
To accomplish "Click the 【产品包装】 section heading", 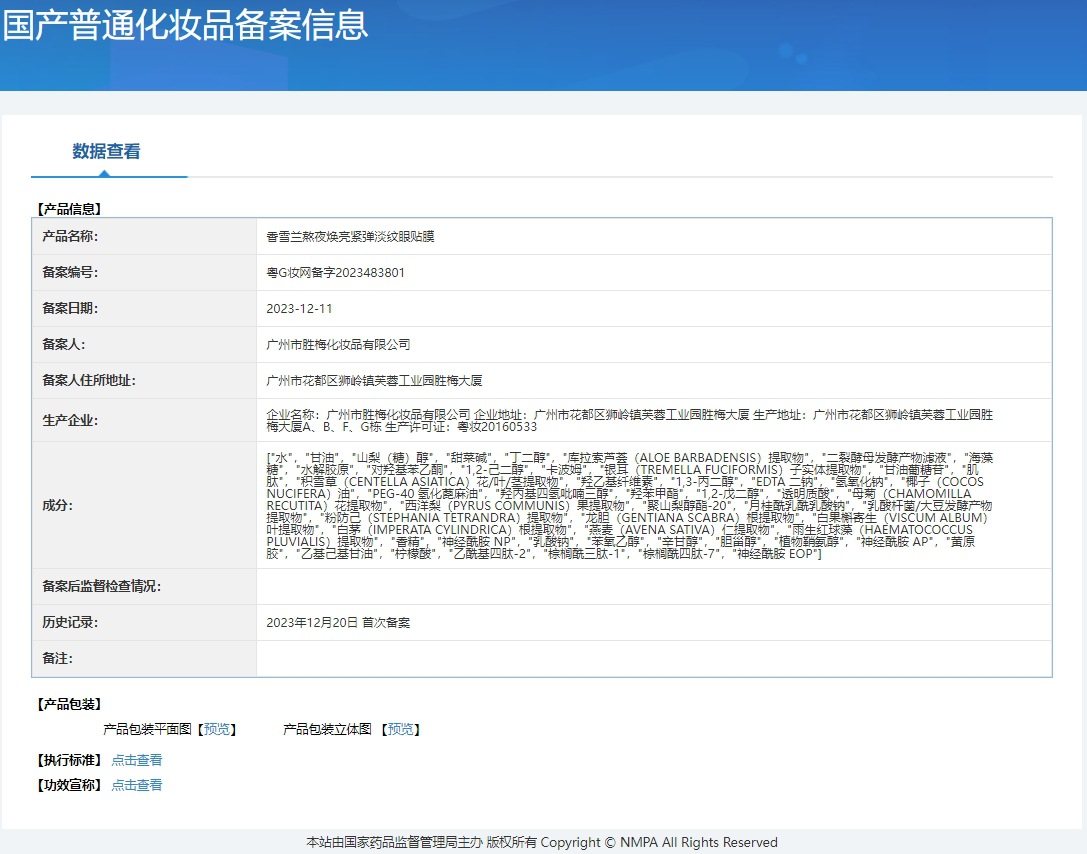I will coord(69,704).
